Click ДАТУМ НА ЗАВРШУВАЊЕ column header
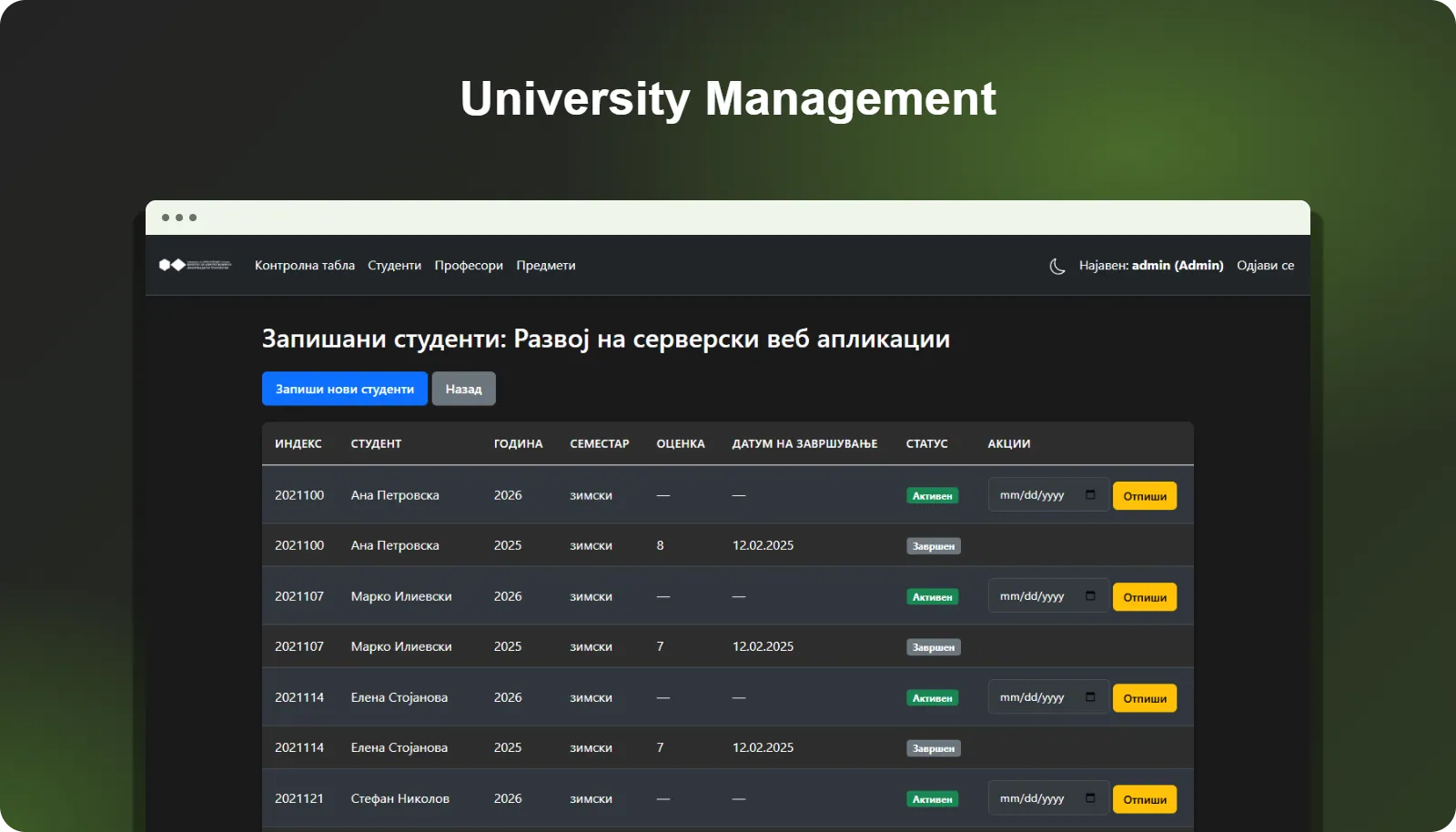1456x832 pixels. coord(804,443)
